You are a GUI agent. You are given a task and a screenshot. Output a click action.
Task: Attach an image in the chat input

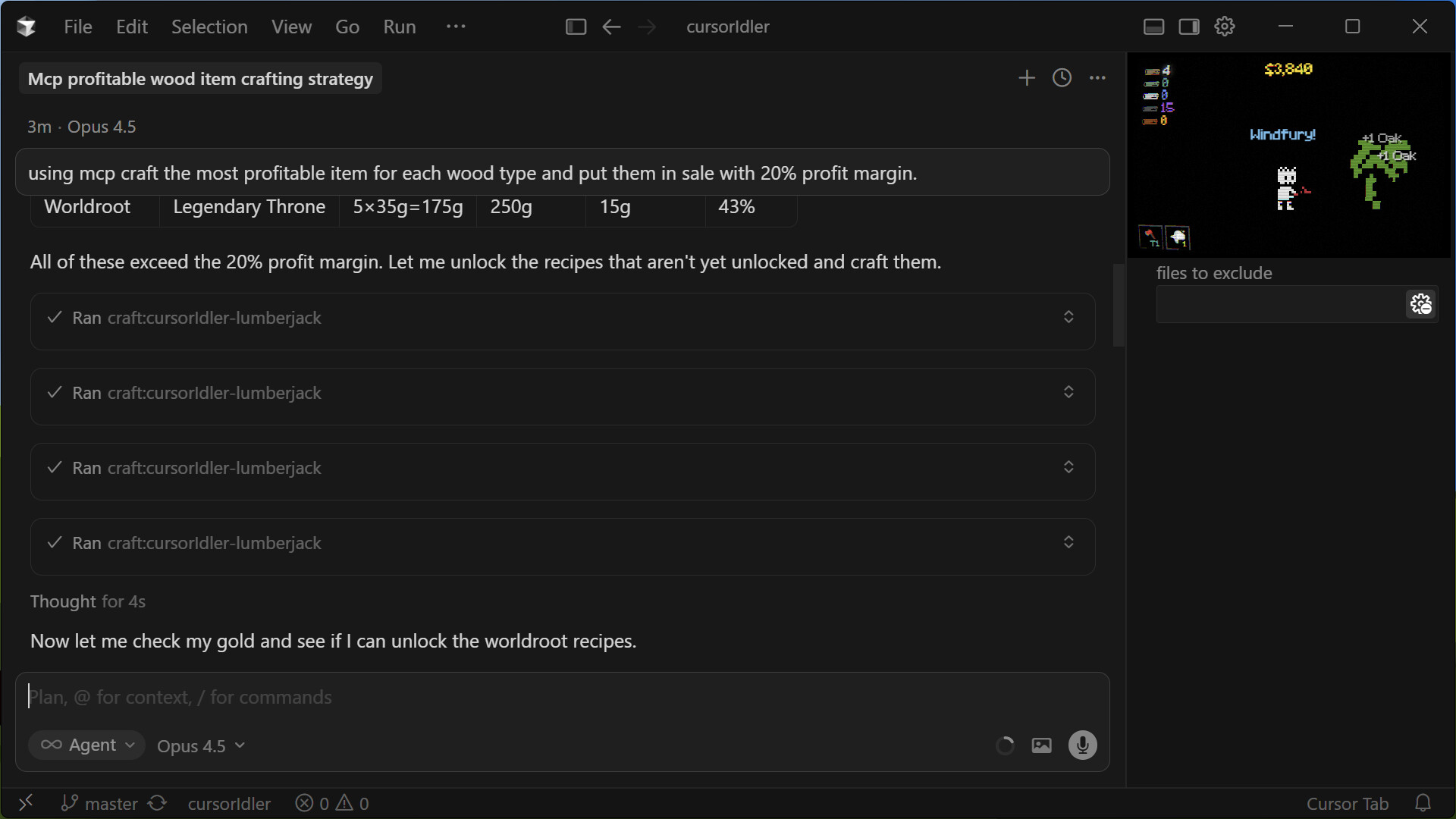pyautogui.click(x=1041, y=745)
